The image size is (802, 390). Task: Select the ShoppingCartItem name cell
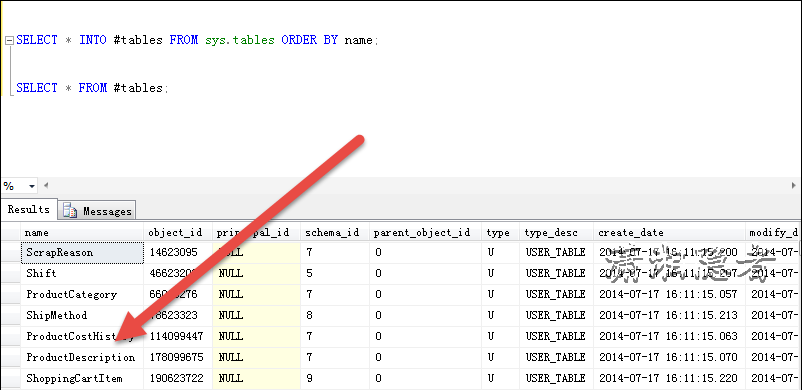(82, 379)
